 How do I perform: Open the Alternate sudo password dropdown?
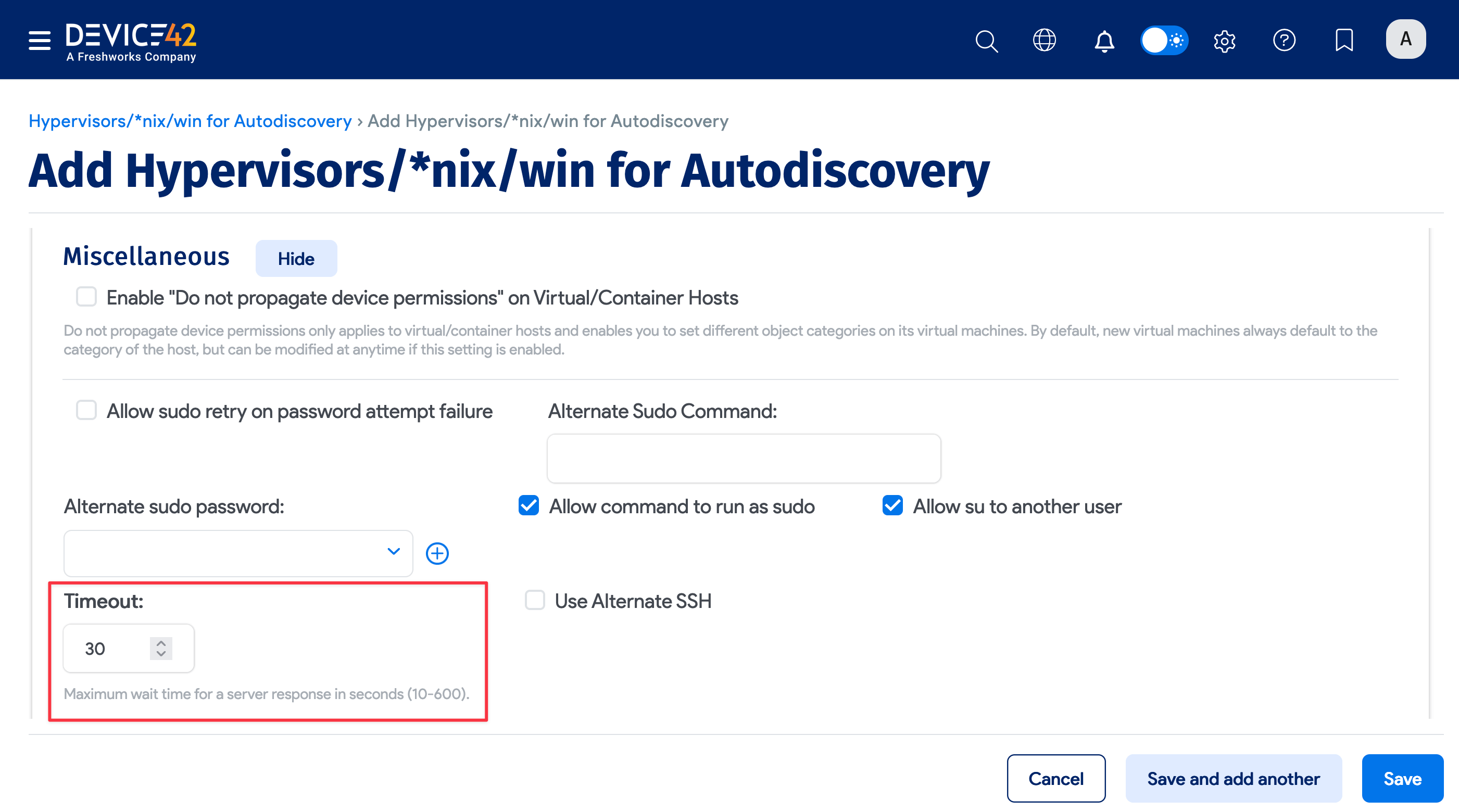[238, 553]
